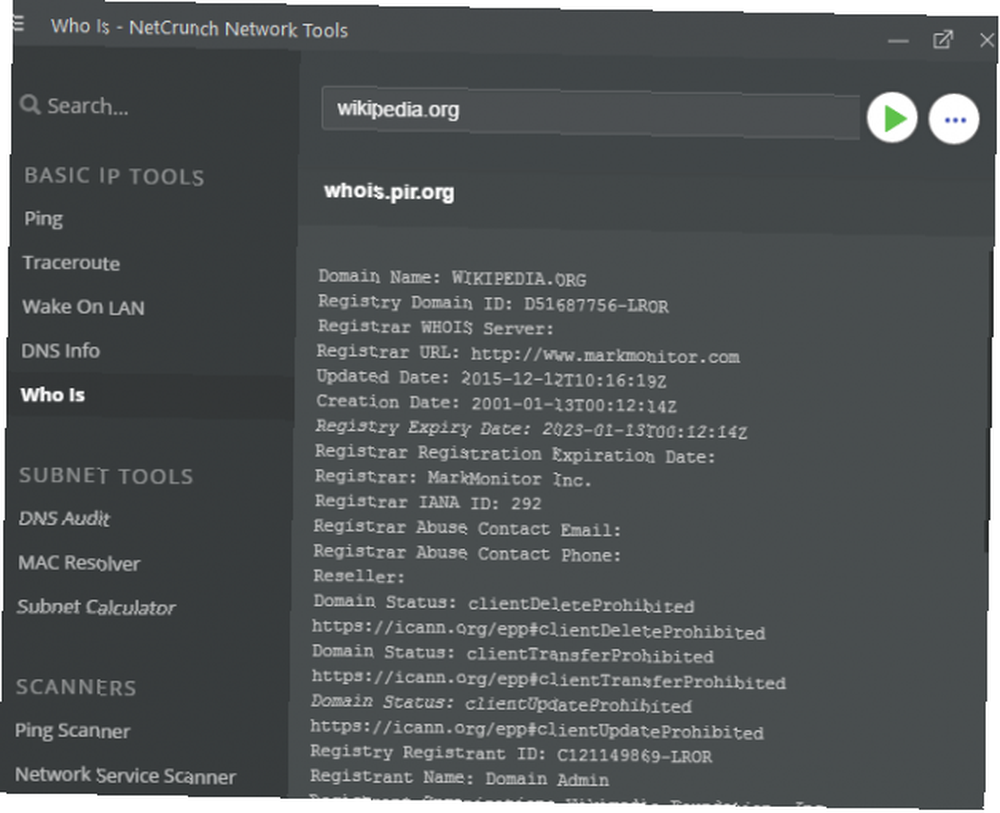Click the whois.pir.org server heading
Viewport: 1000px width, 813px height.
coord(389,192)
